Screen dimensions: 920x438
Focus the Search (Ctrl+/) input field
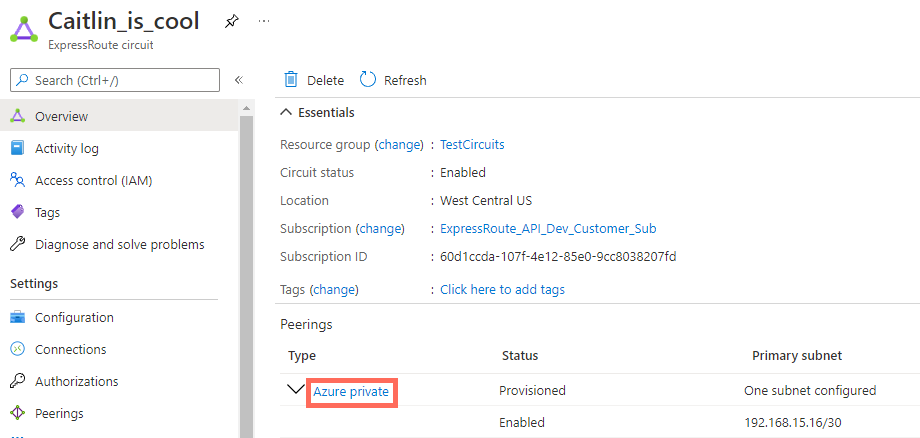click(x=115, y=80)
